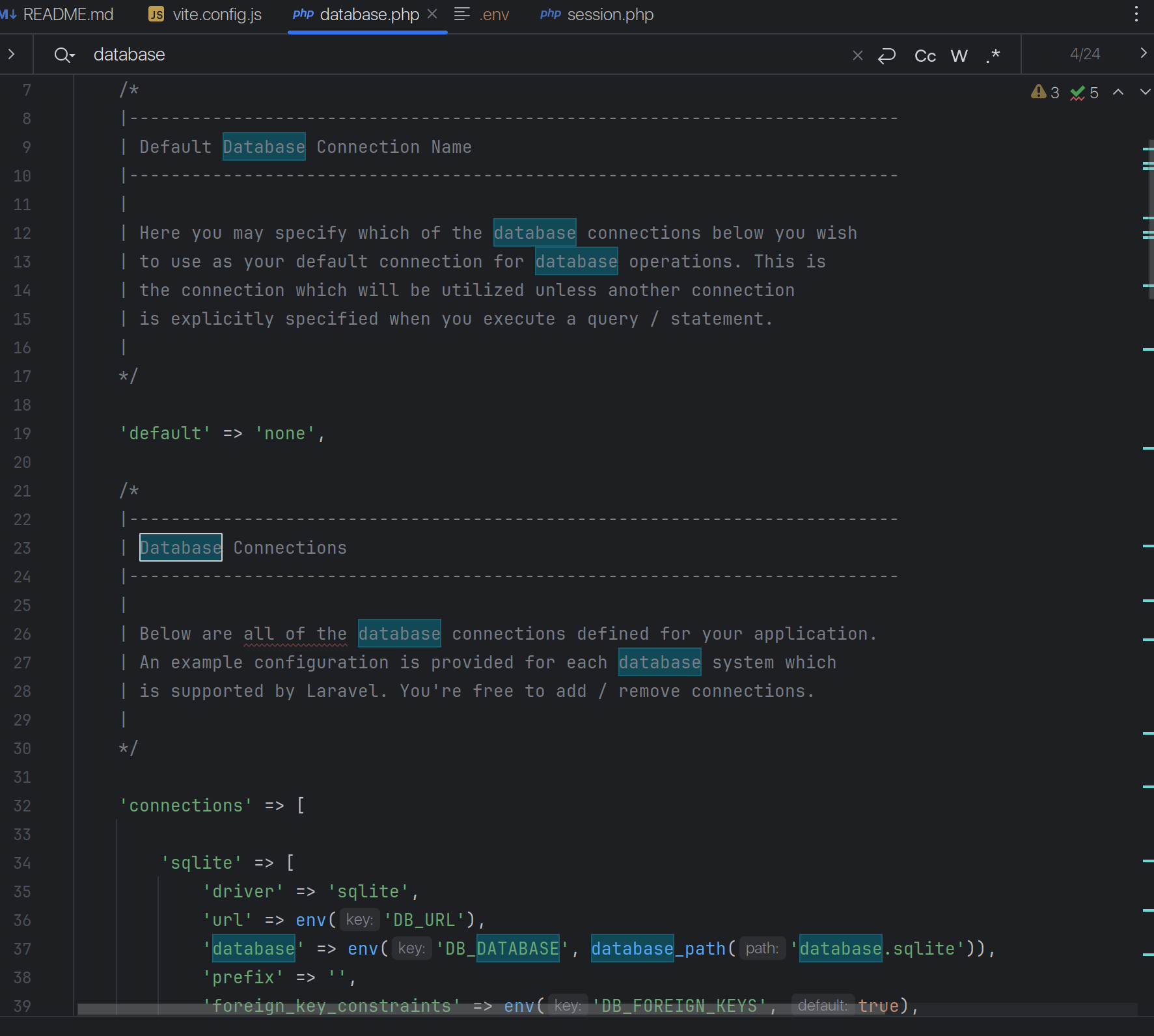
Task: Toggle Words (W) search option
Action: coord(959,55)
